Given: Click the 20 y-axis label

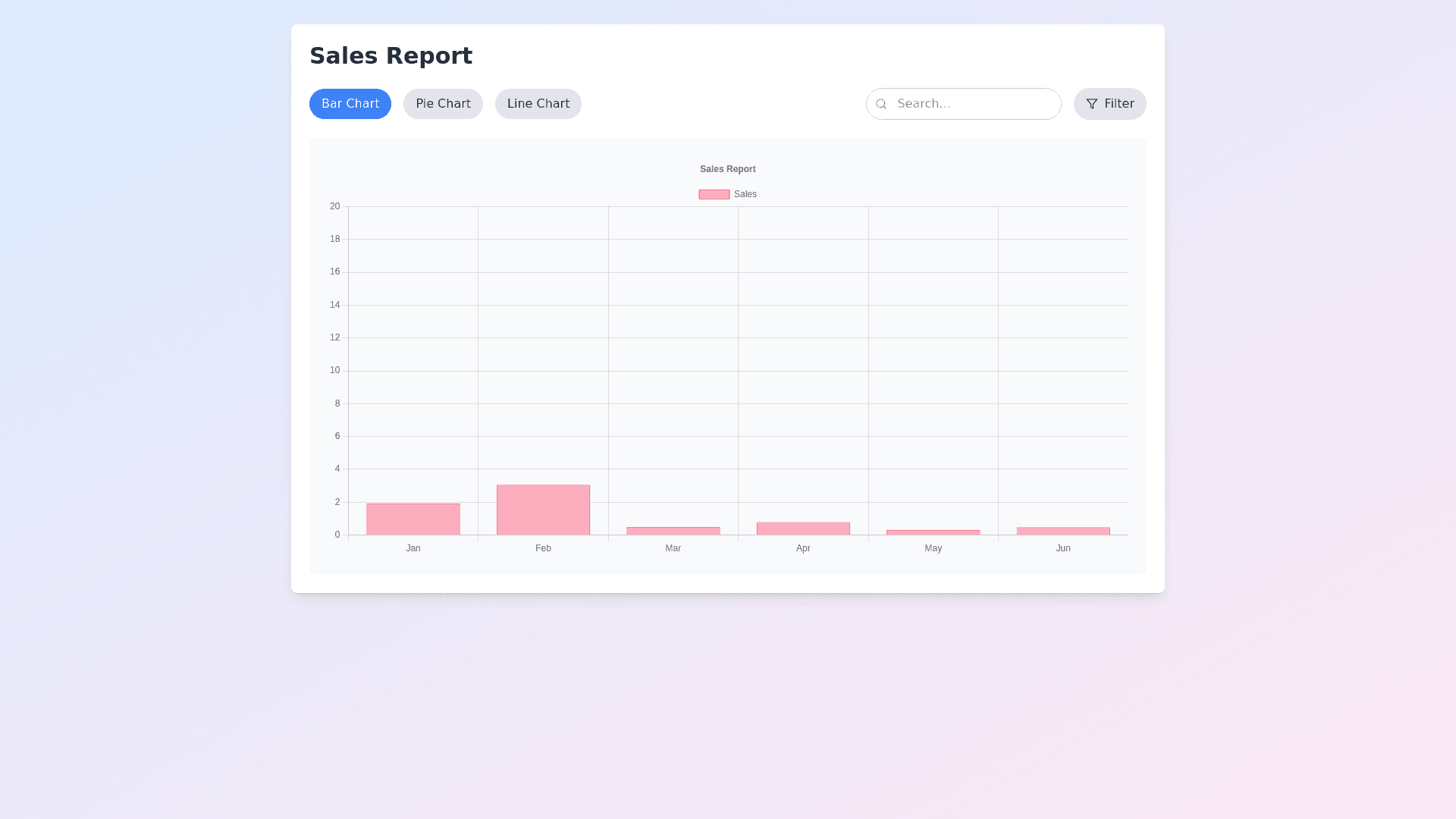Looking at the screenshot, I should click(x=334, y=206).
